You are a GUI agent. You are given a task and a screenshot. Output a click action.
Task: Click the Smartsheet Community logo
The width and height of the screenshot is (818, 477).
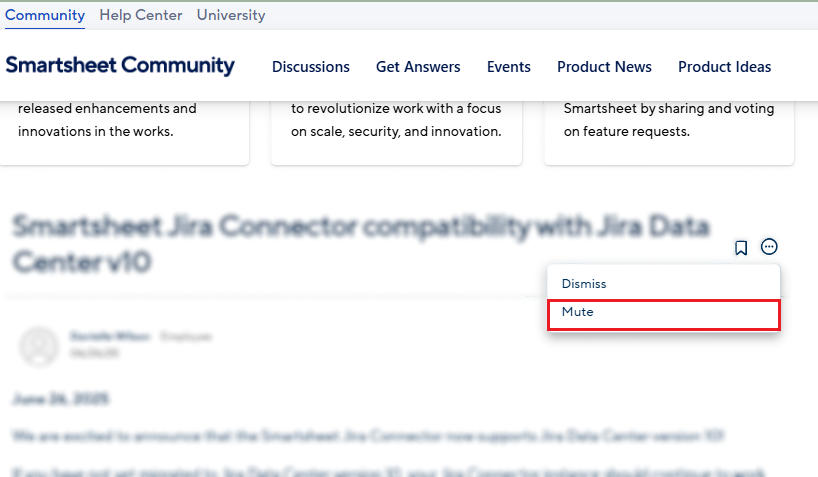click(120, 65)
